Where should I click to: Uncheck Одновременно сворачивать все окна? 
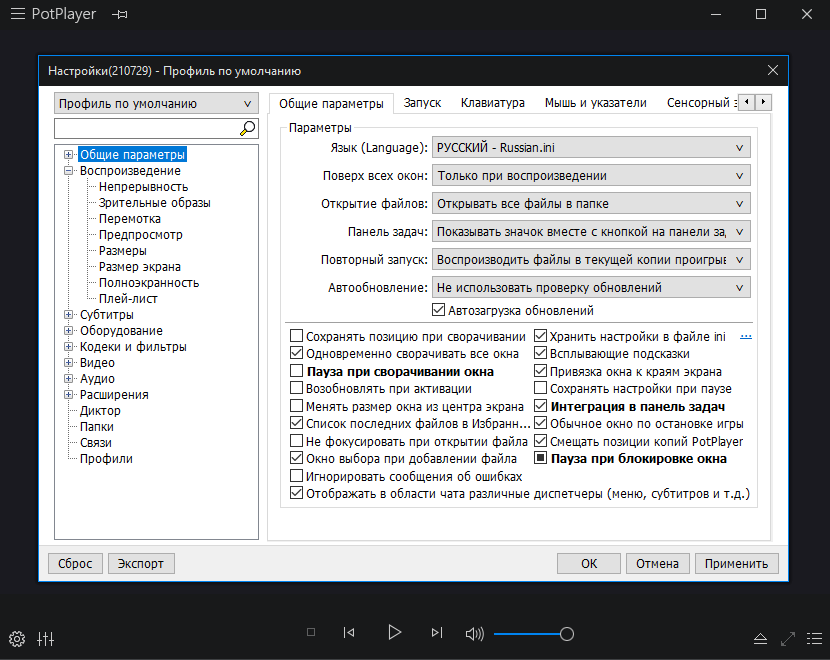pyautogui.click(x=296, y=353)
